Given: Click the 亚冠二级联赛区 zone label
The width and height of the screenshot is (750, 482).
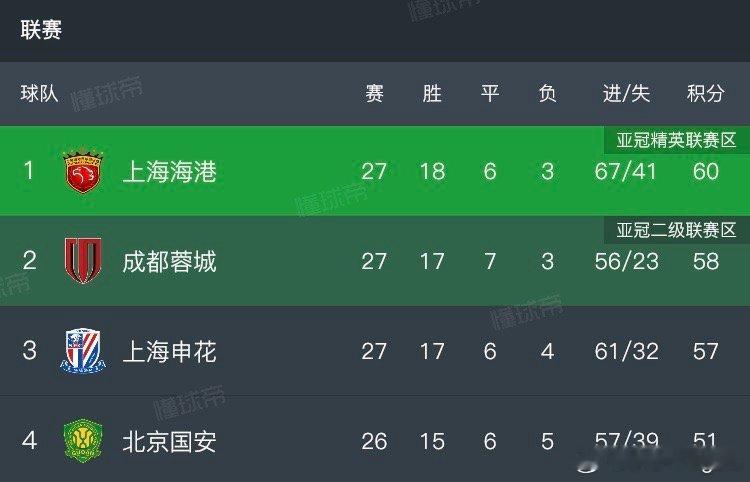Looking at the screenshot, I should tap(676, 230).
